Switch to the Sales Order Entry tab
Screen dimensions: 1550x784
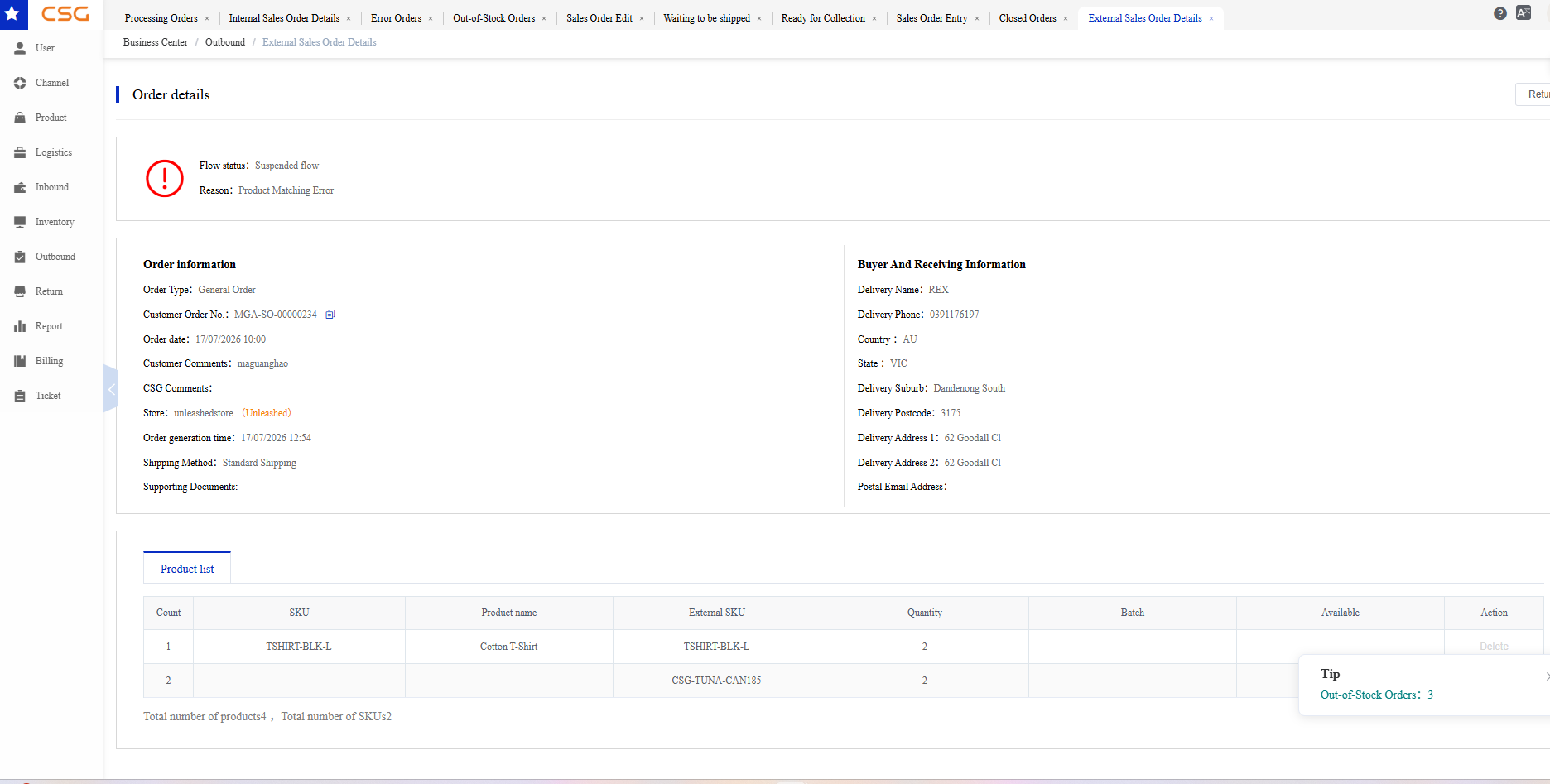point(931,18)
